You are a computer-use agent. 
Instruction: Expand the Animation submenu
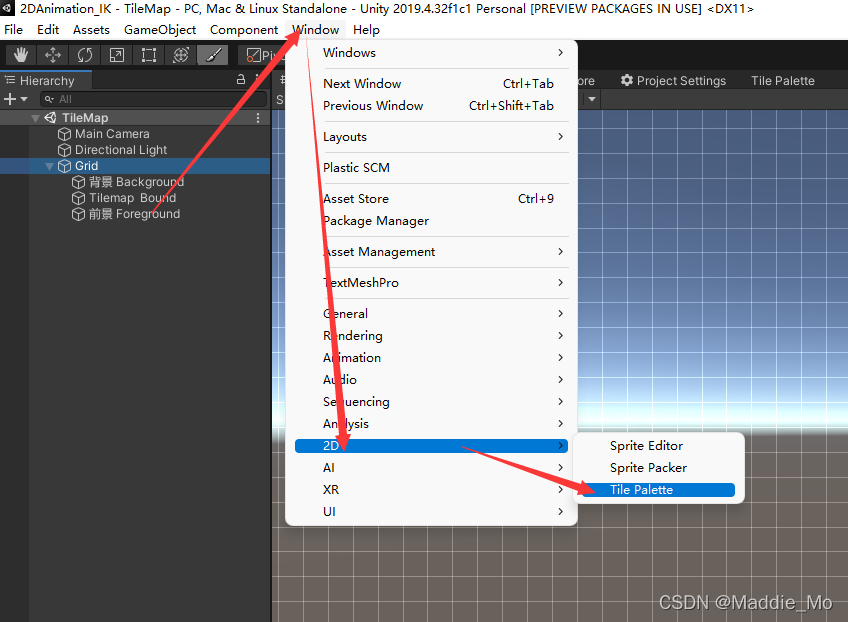432,358
